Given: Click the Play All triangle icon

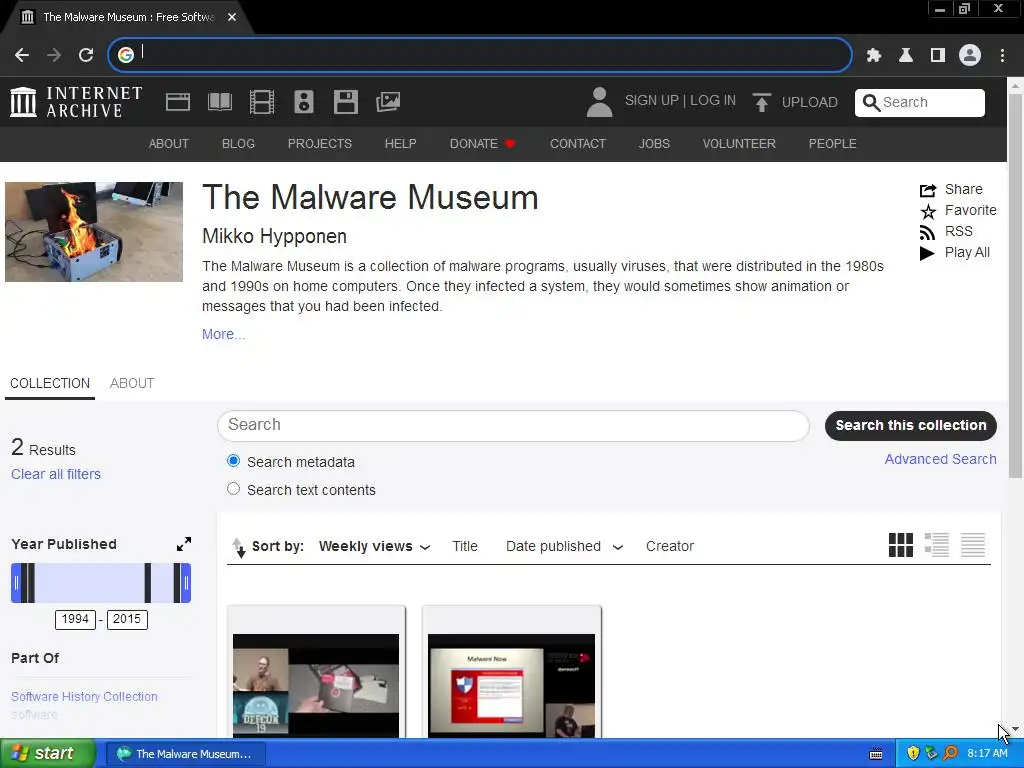Looking at the screenshot, I should 927,253.
